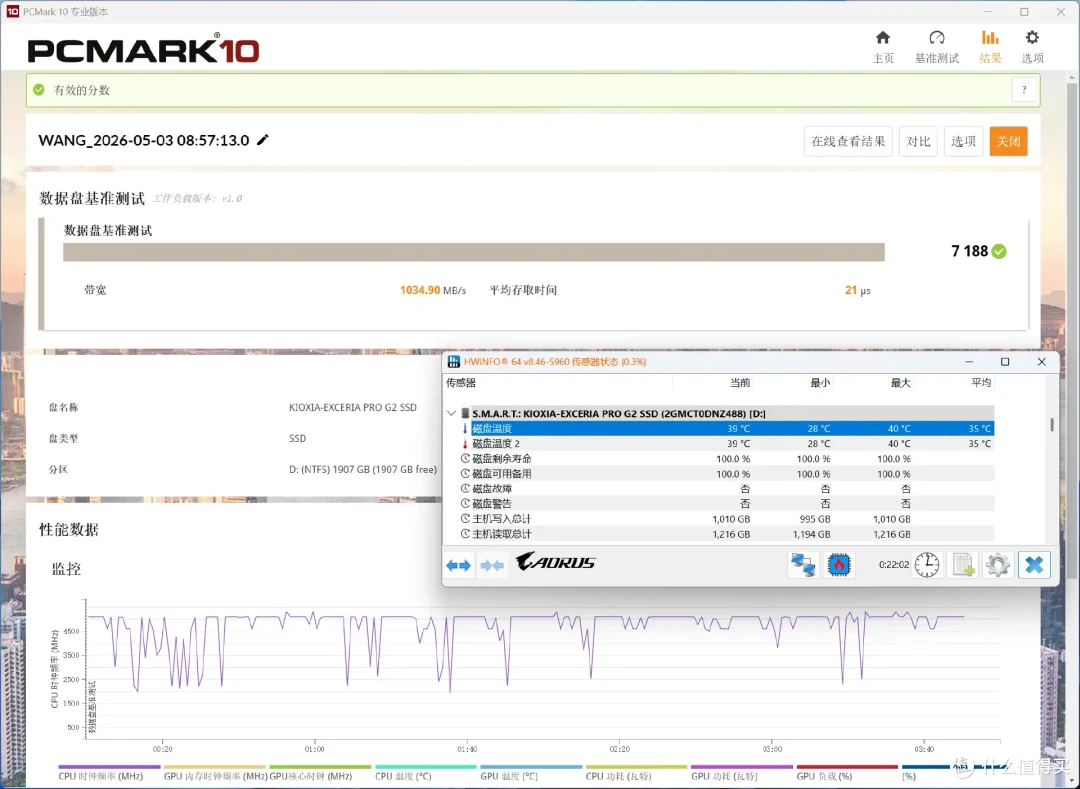Viewport: 1080px width, 789px height.
Task: Click the HWiNFO vertical scrollbar thumb
Action: pyautogui.click(x=1052, y=425)
